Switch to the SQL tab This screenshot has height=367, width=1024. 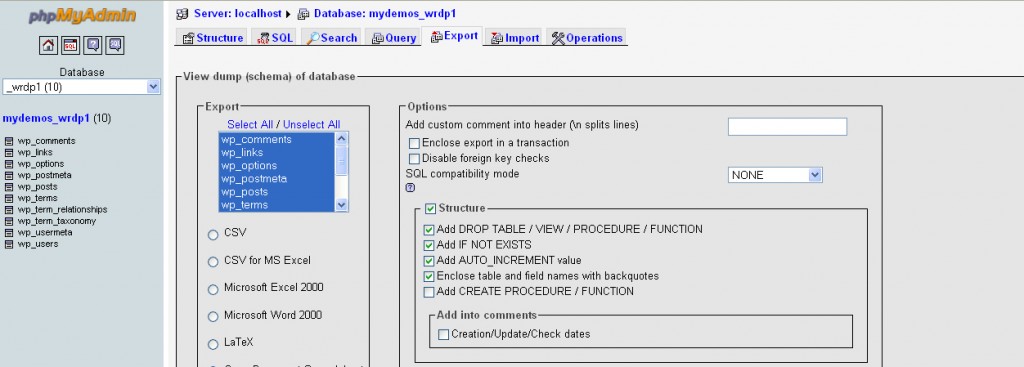click(x=274, y=38)
